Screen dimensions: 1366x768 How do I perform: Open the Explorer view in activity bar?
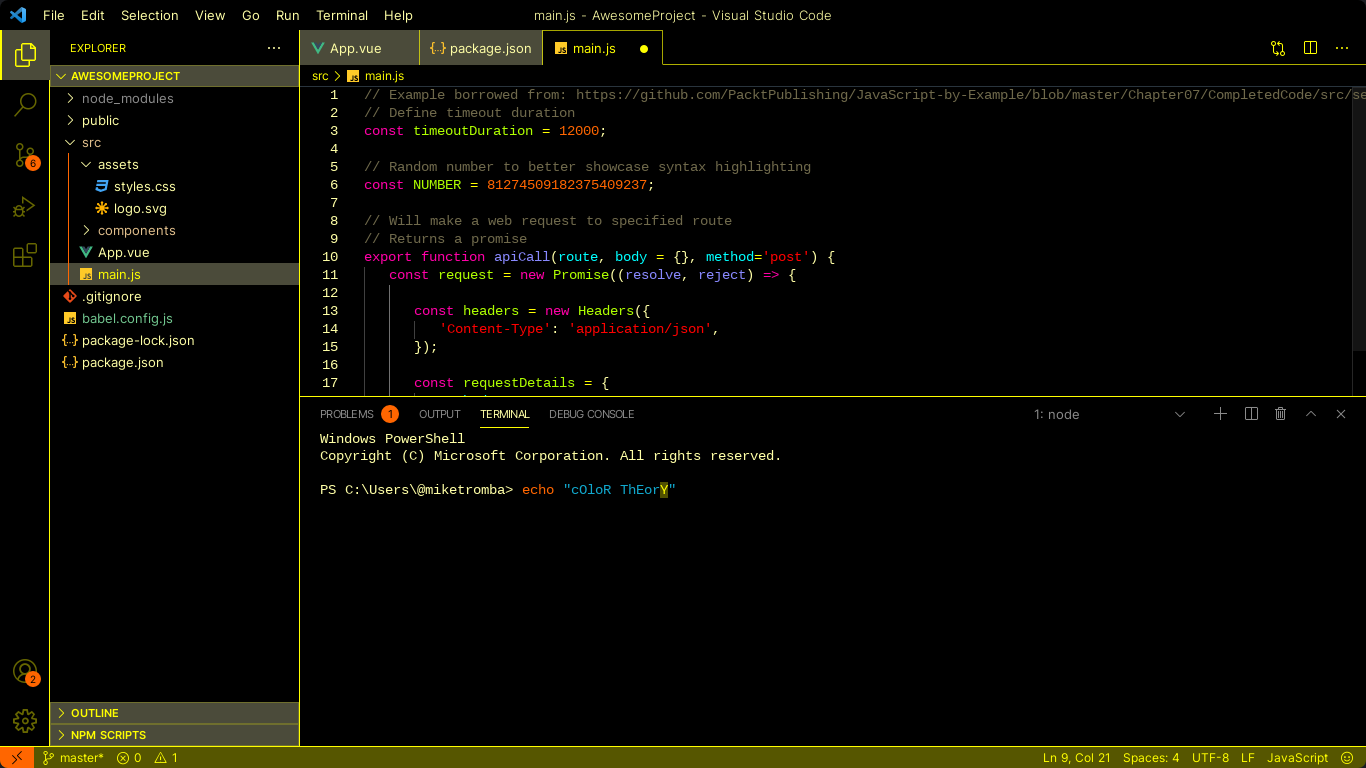(25, 55)
